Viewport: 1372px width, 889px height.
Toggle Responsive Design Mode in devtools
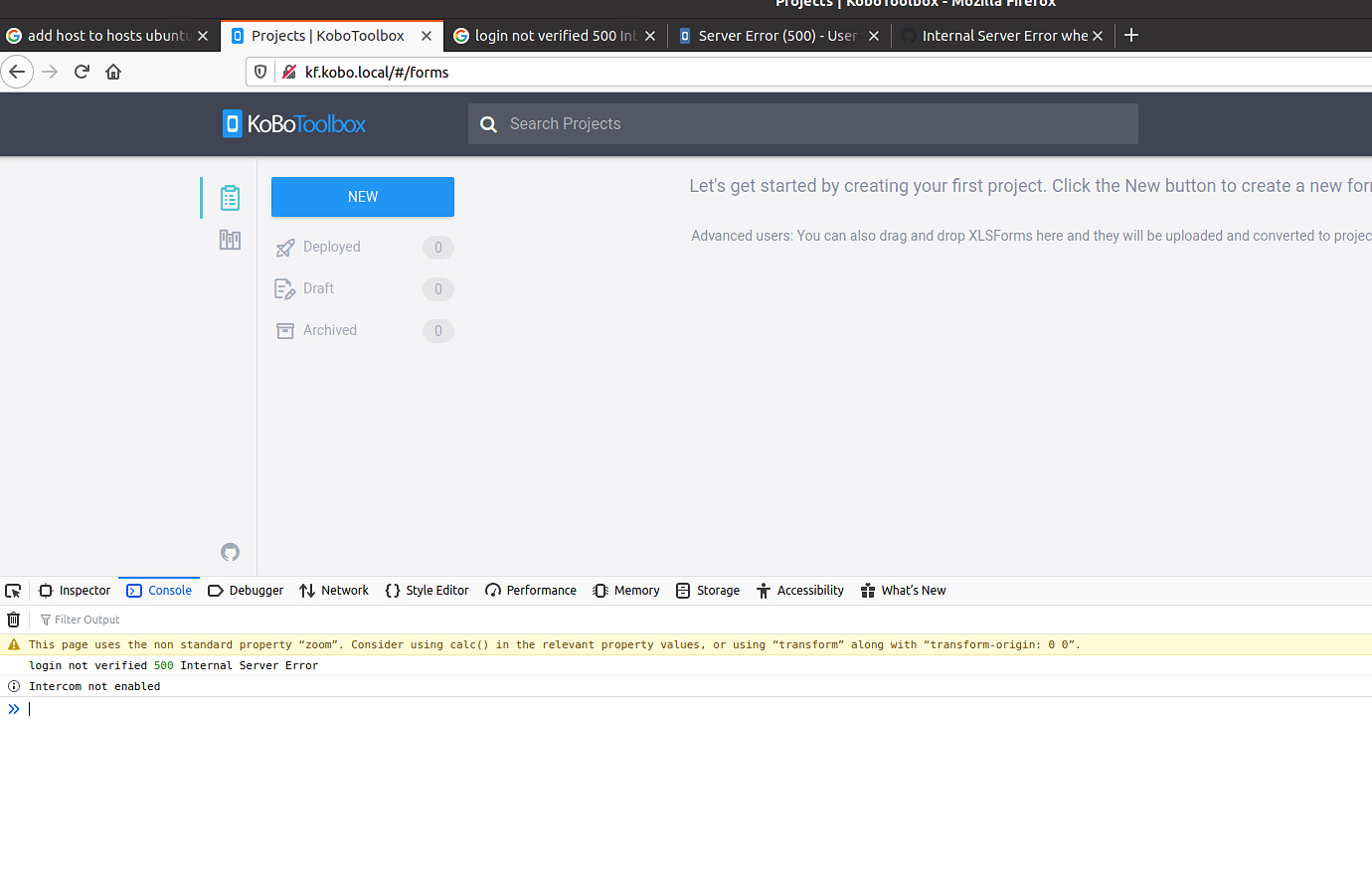click(x=13, y=590)
